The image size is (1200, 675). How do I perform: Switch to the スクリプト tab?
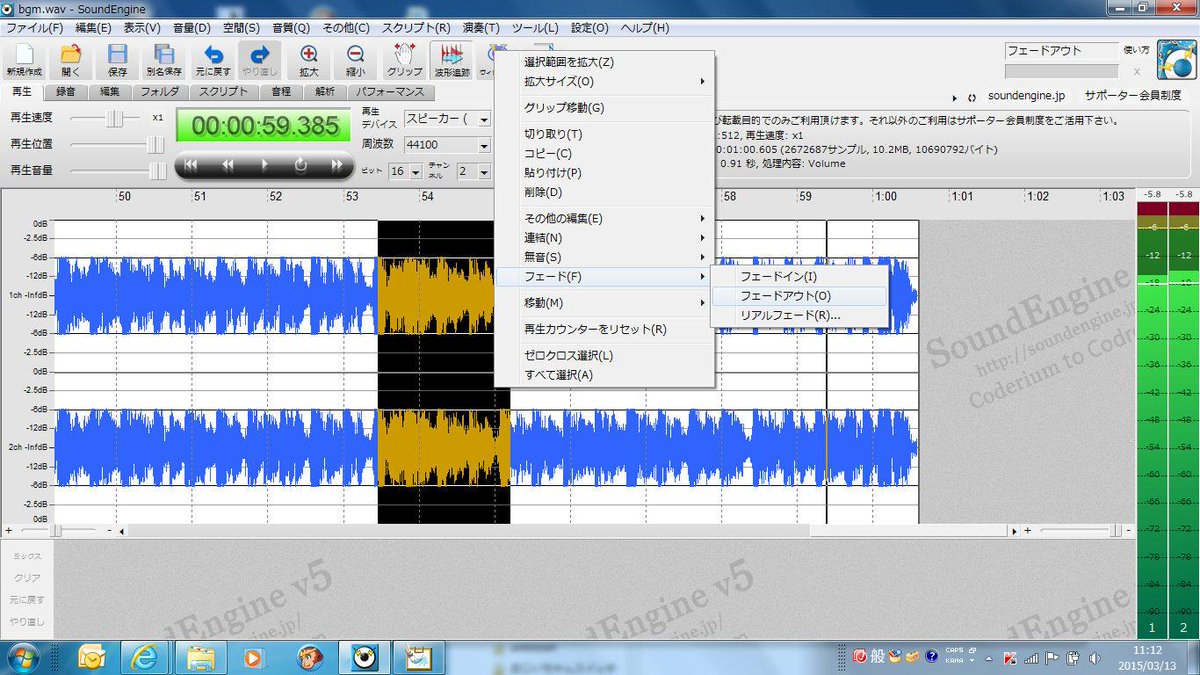click(x=224, y=92)
